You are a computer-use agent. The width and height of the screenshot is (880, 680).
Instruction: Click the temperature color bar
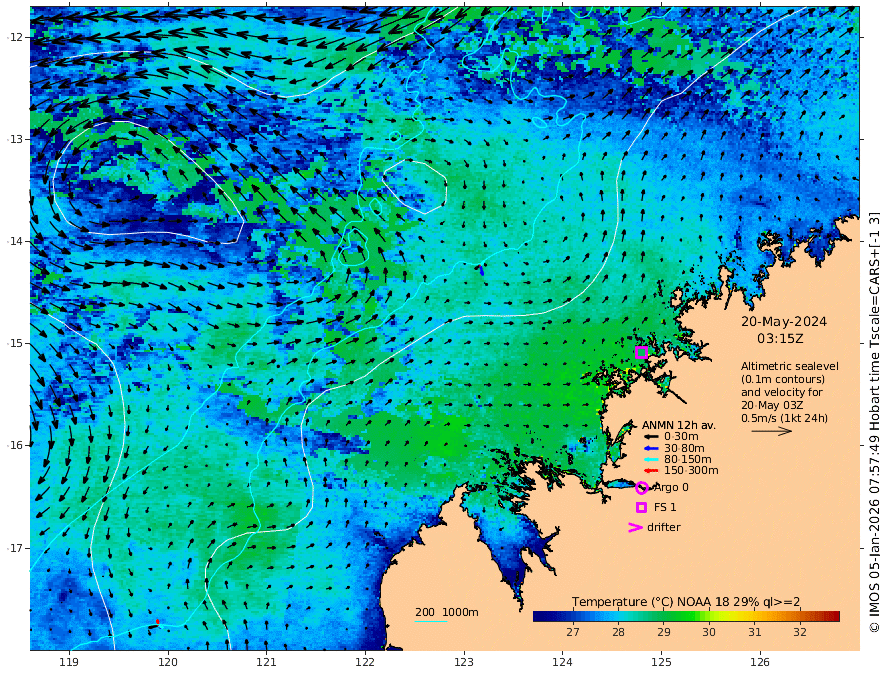pos(686,616)
